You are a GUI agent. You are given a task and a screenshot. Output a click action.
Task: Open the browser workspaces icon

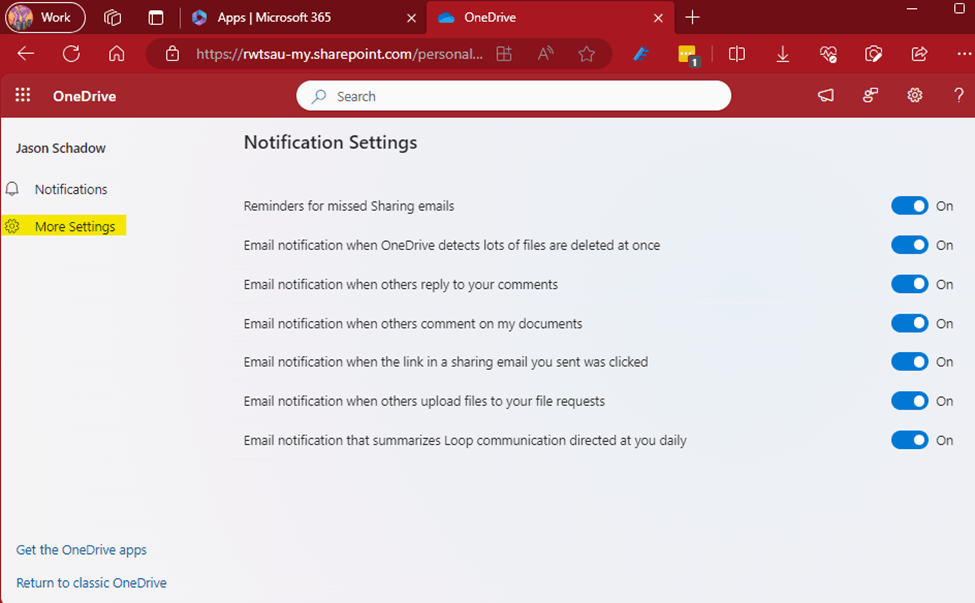click(x=113, y=17)
